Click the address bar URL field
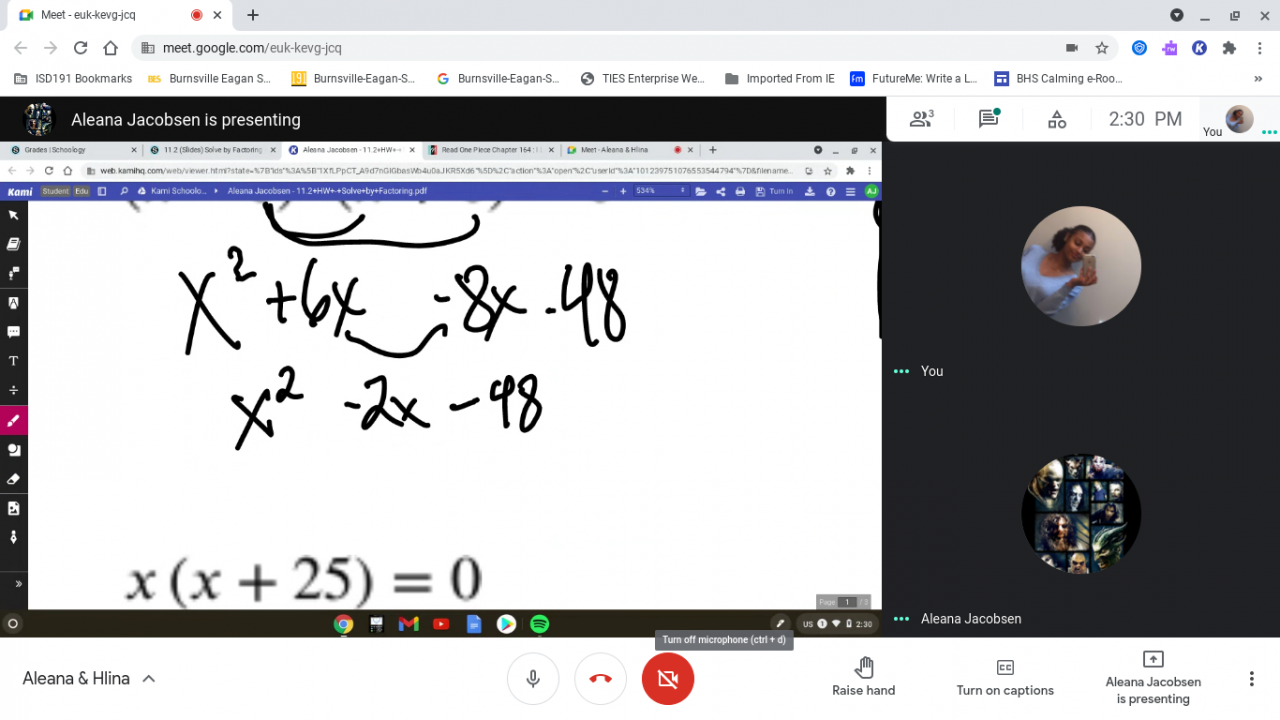1280x720 pixels. coord(600,48)
